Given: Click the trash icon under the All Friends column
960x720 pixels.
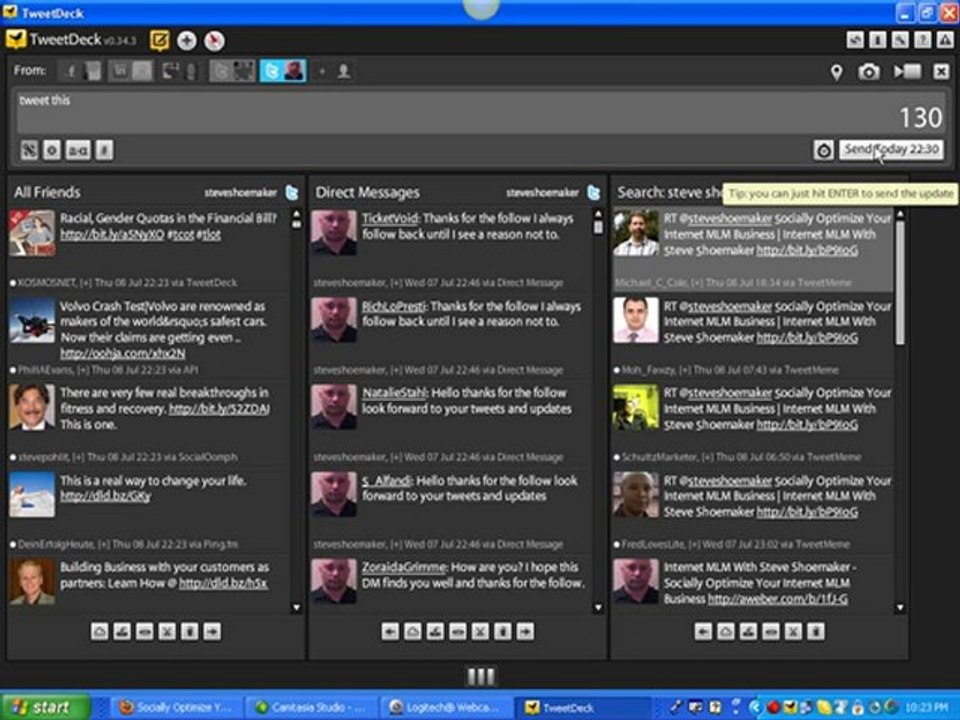Looking at the screenshot, I should [x=190, y=631].
